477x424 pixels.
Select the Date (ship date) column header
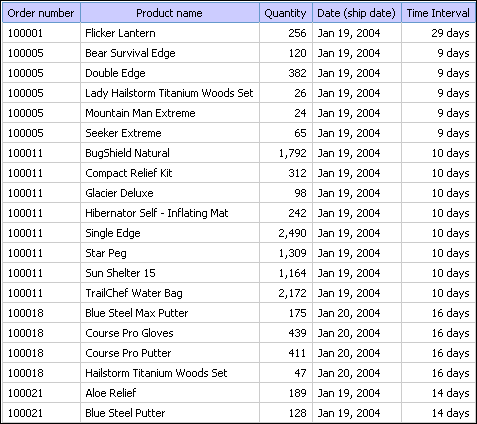coord(357,13)
